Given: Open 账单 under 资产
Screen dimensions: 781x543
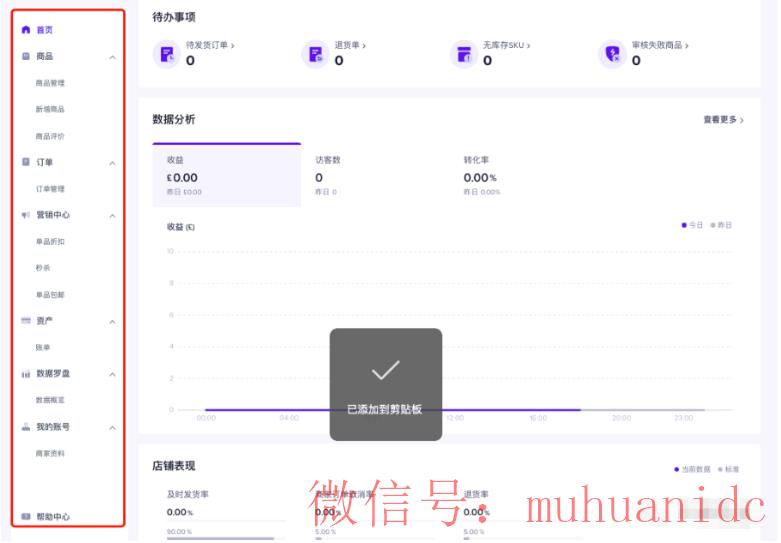Looking at the screenshot, I should click(43, 347).
